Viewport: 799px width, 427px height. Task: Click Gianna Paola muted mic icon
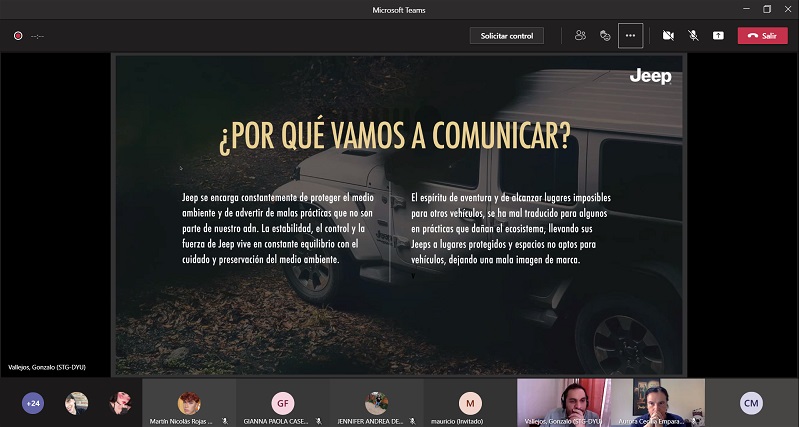coord(318,421)
